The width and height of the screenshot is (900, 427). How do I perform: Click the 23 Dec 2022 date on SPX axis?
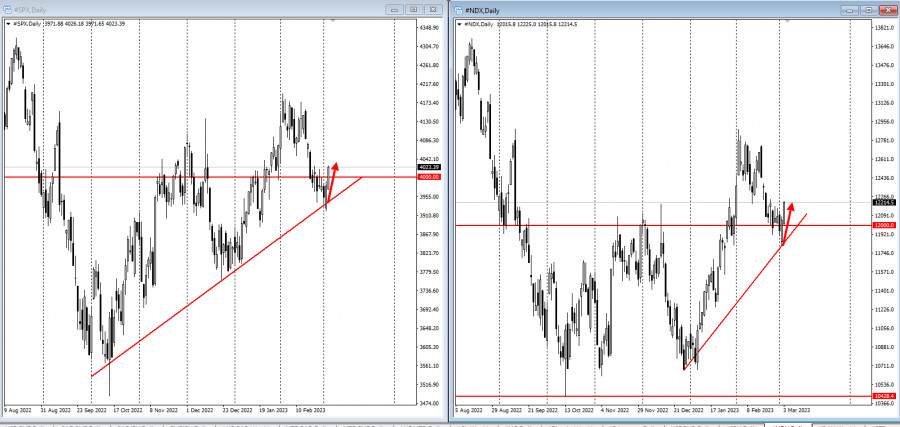click(237, 411)
